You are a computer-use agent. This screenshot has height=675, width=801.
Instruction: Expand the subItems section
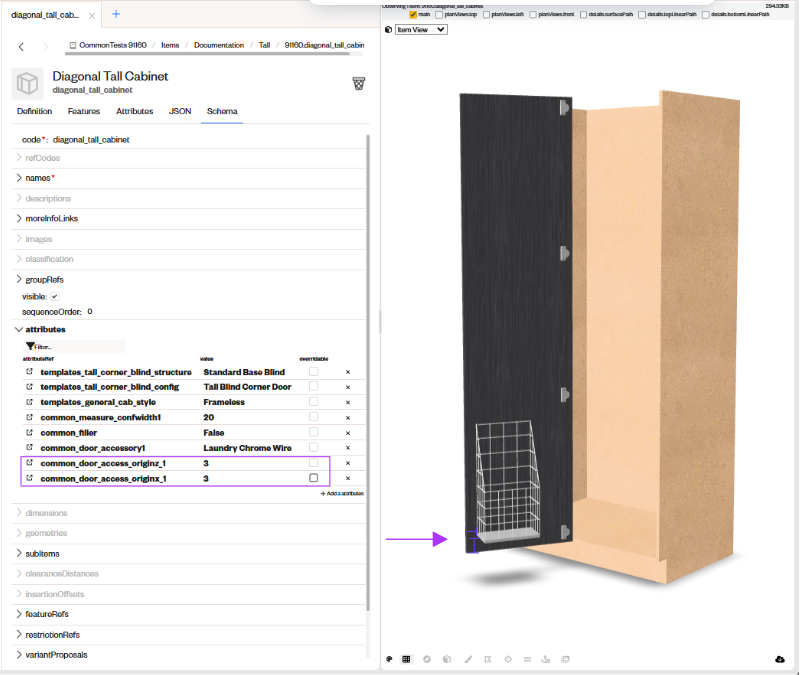[19, 553]
